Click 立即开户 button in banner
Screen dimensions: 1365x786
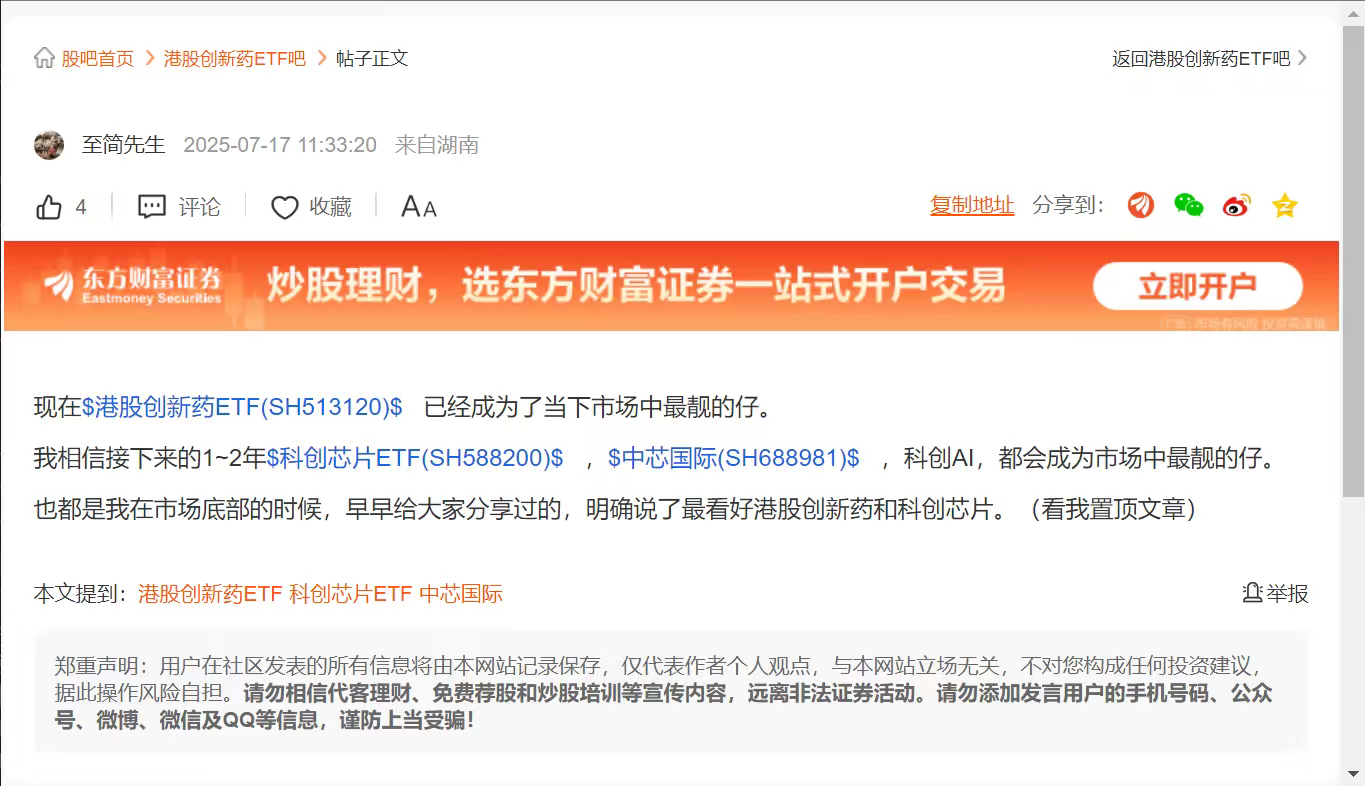(x=1198, y=287)
